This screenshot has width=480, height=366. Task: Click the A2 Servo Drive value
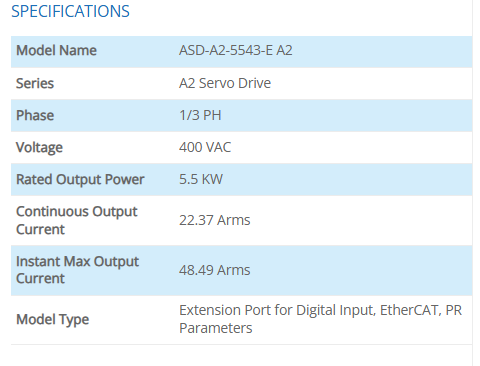click(225, 83)
